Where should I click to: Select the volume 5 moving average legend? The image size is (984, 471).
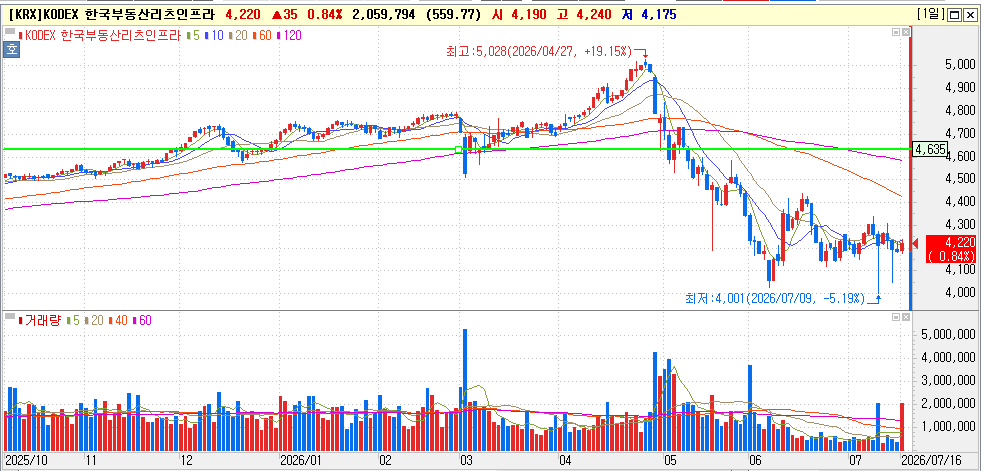(x=71, y=320)
